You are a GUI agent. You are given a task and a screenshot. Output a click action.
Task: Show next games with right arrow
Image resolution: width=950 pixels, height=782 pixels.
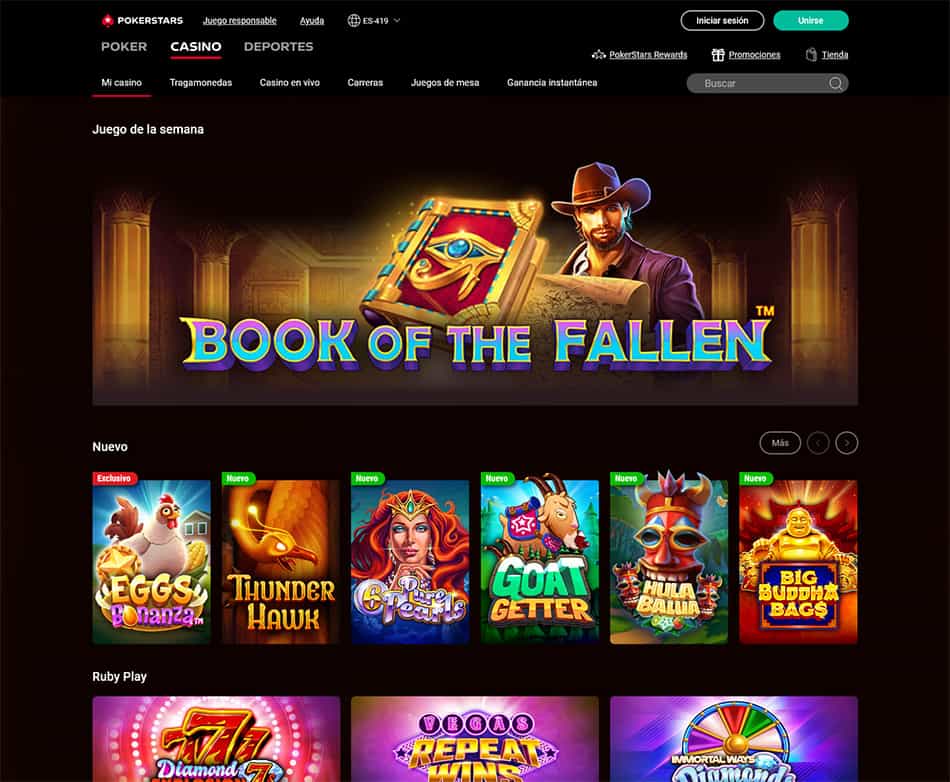[x=846, y=443]
